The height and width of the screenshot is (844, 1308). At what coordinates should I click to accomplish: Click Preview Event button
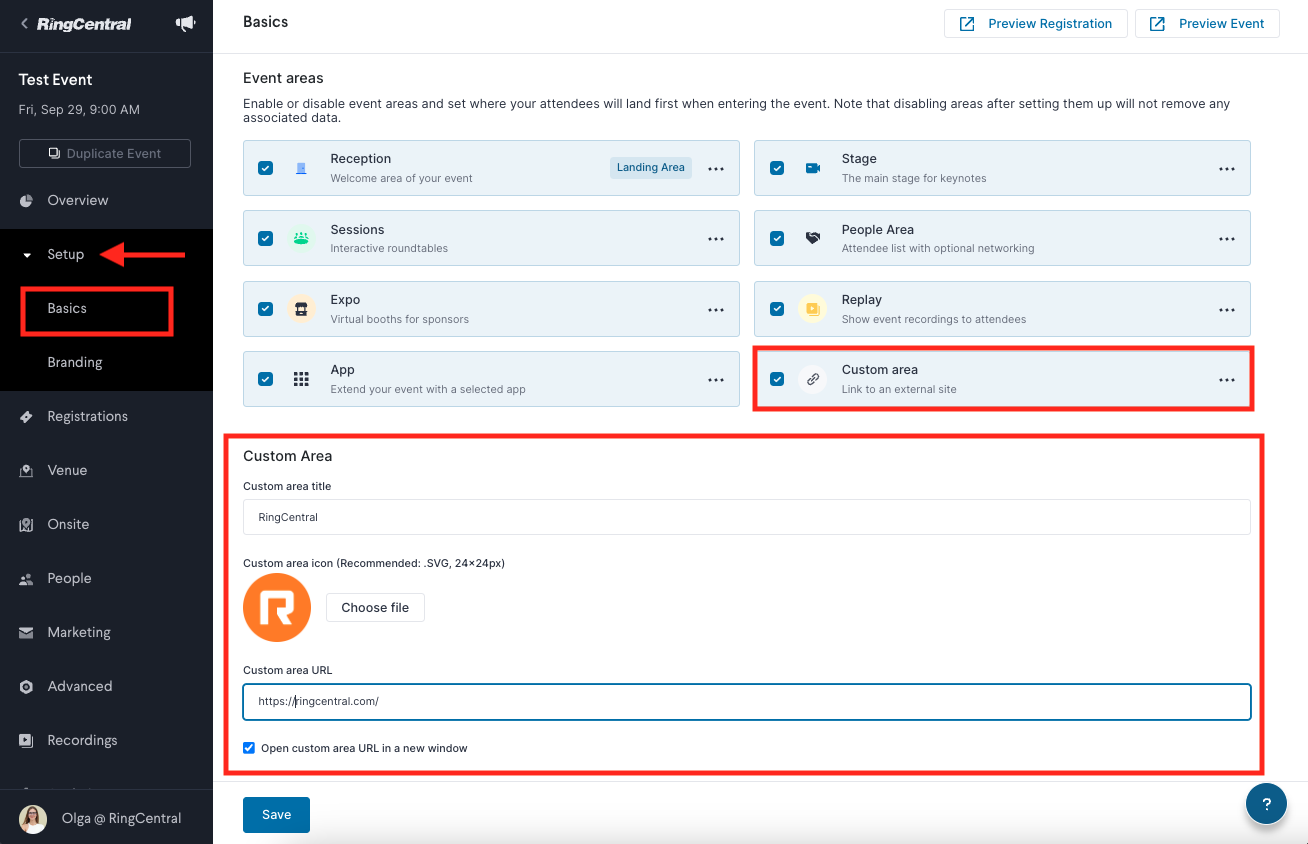click(1207, 24)
